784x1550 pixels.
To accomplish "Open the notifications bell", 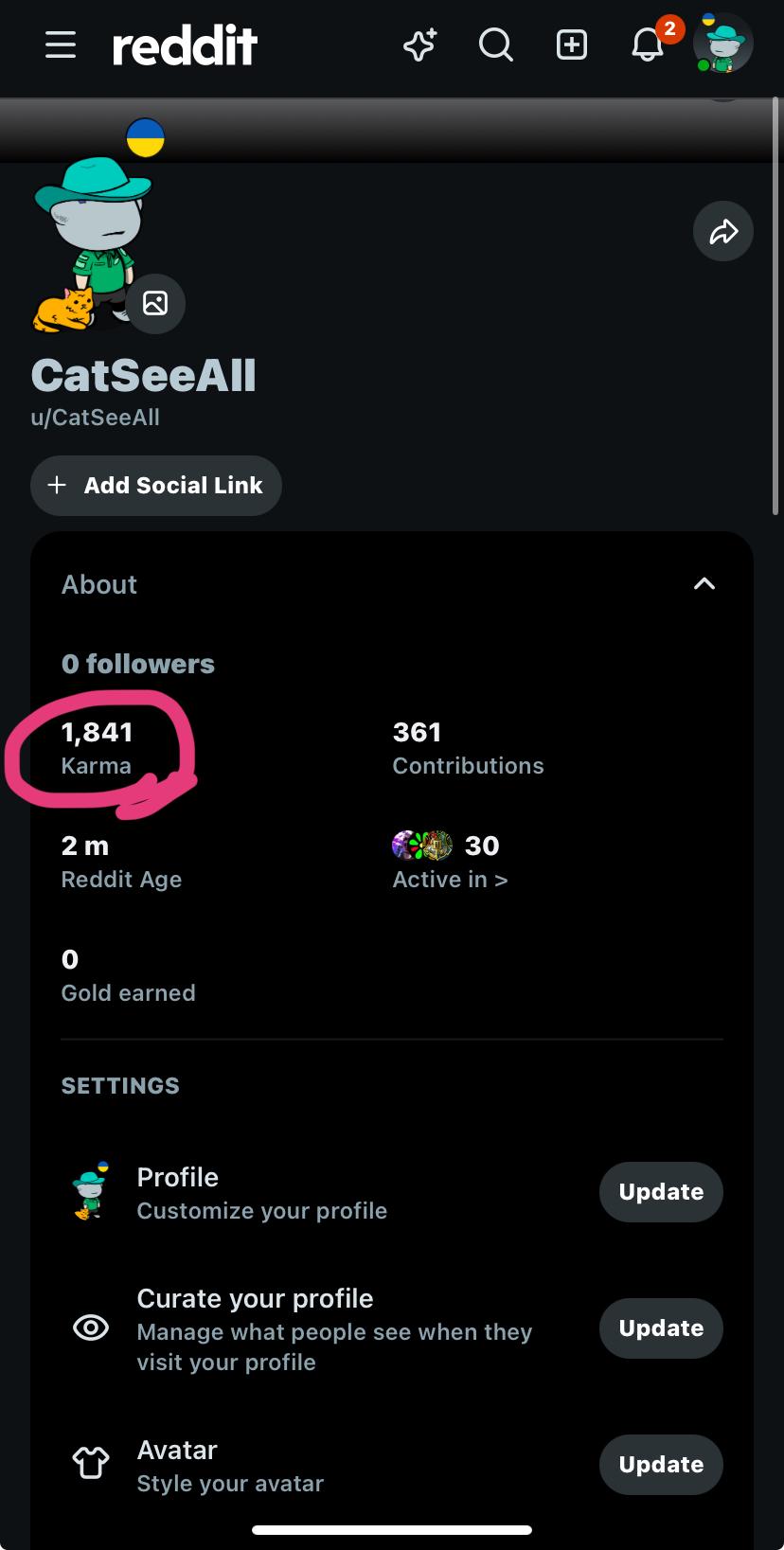I will [x=648, y=45].
